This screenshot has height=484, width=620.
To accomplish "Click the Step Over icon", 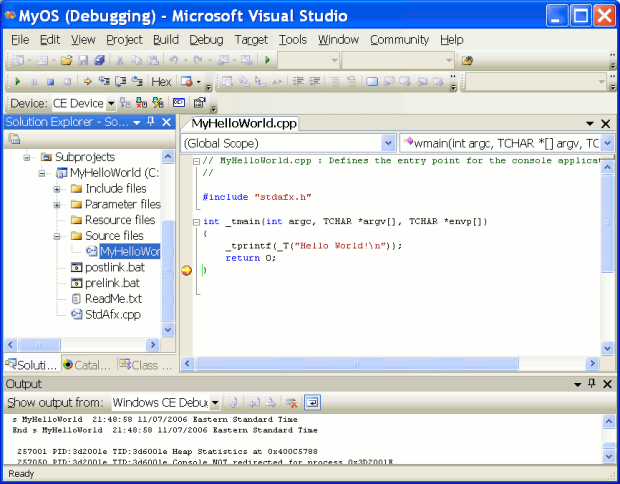I will point(121,81).
